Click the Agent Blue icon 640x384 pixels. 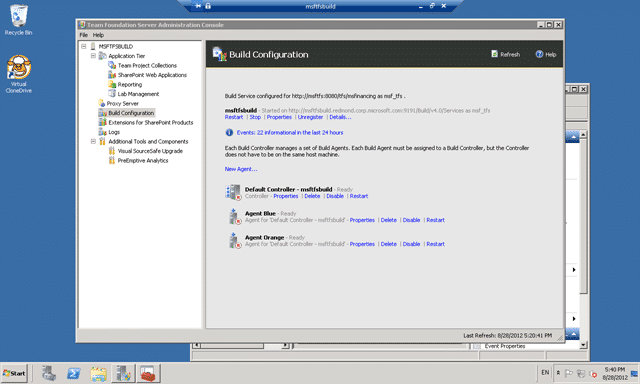[235, 217]
